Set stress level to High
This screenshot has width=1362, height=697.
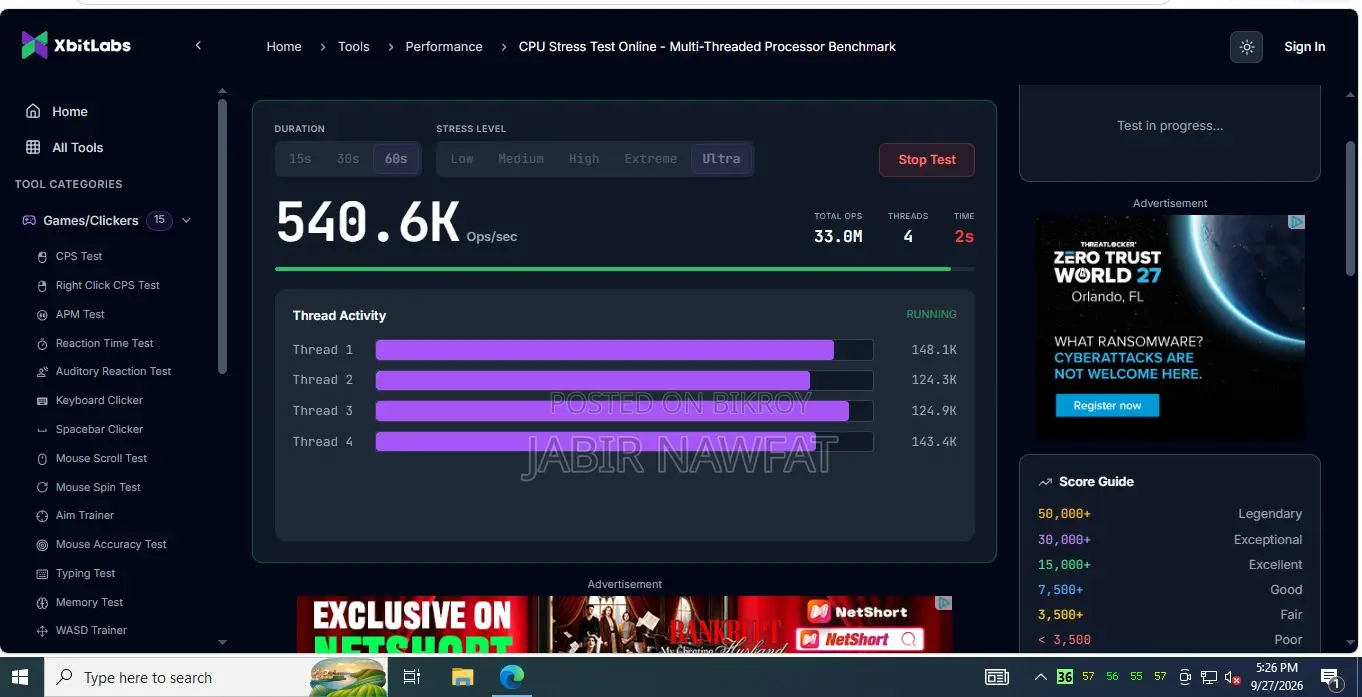point(584,159)
